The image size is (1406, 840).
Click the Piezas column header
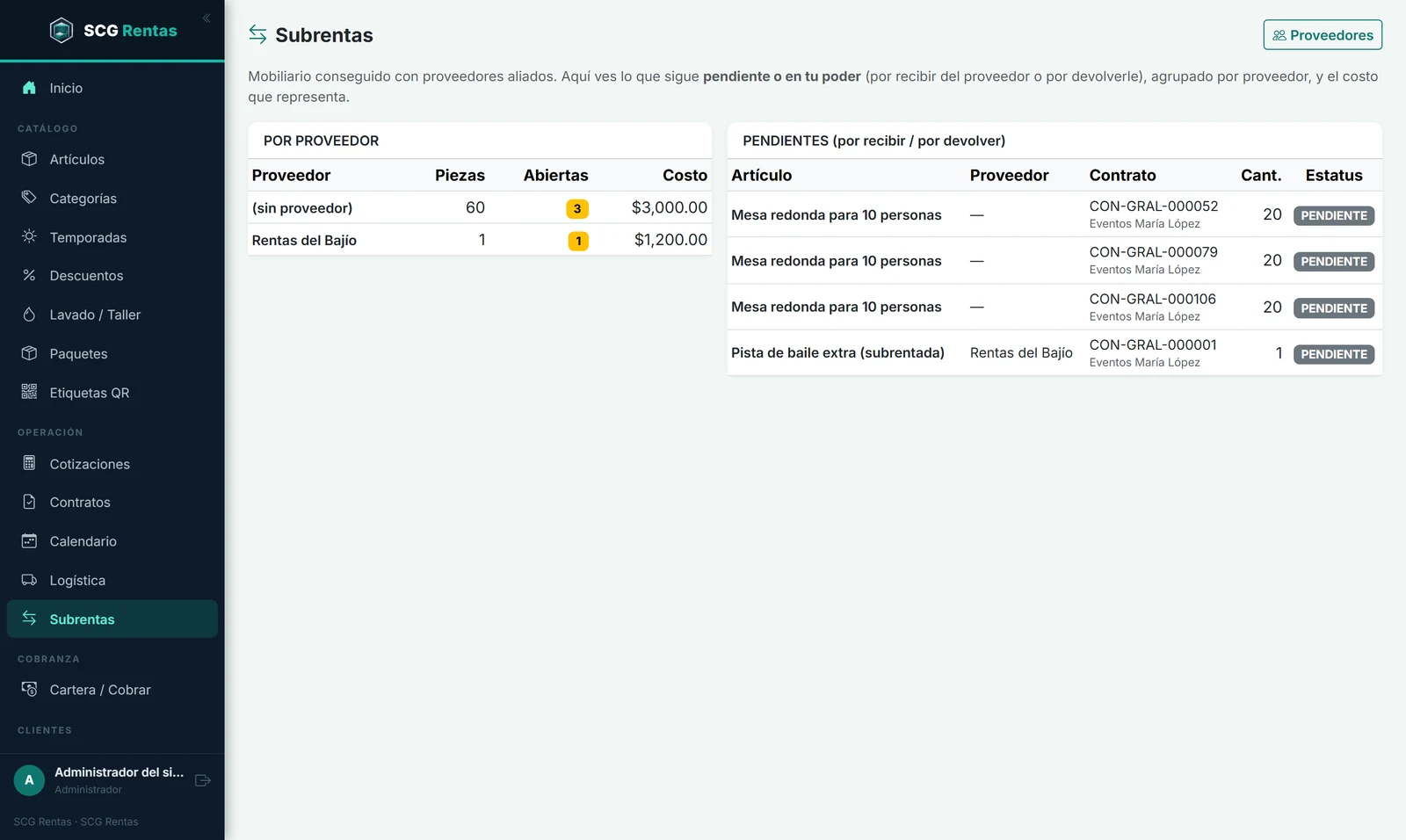[460, 176]
